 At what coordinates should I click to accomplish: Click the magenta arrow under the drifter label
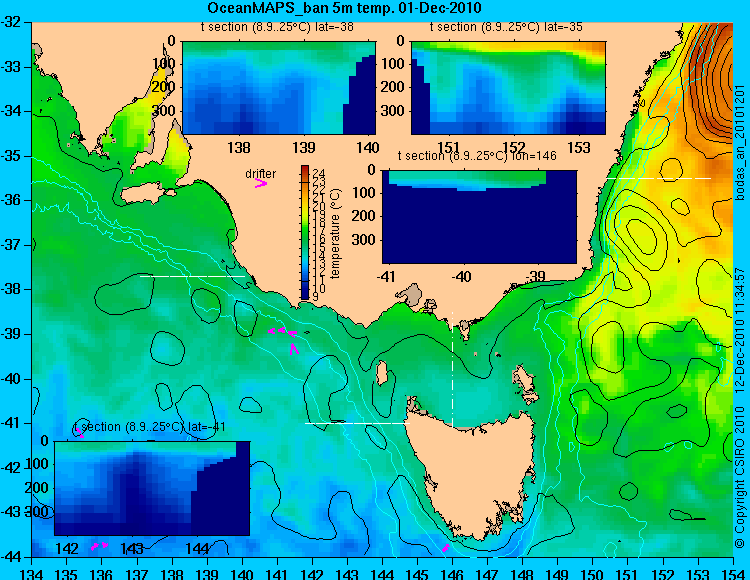[x=261, y=184]
